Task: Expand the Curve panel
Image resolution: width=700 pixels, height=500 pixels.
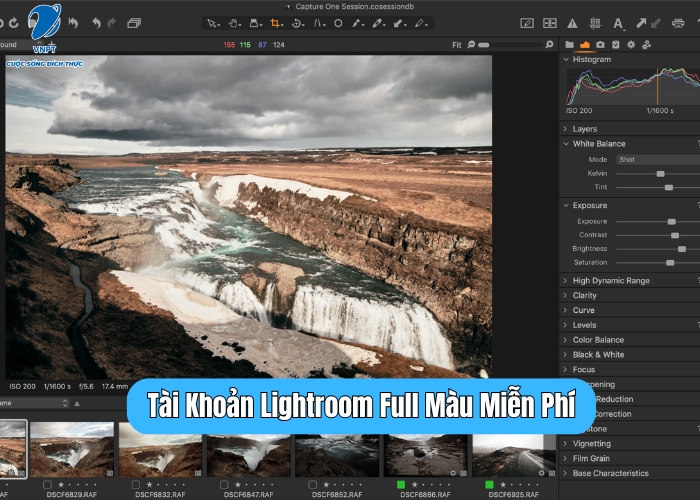Action: click(566, 310)
